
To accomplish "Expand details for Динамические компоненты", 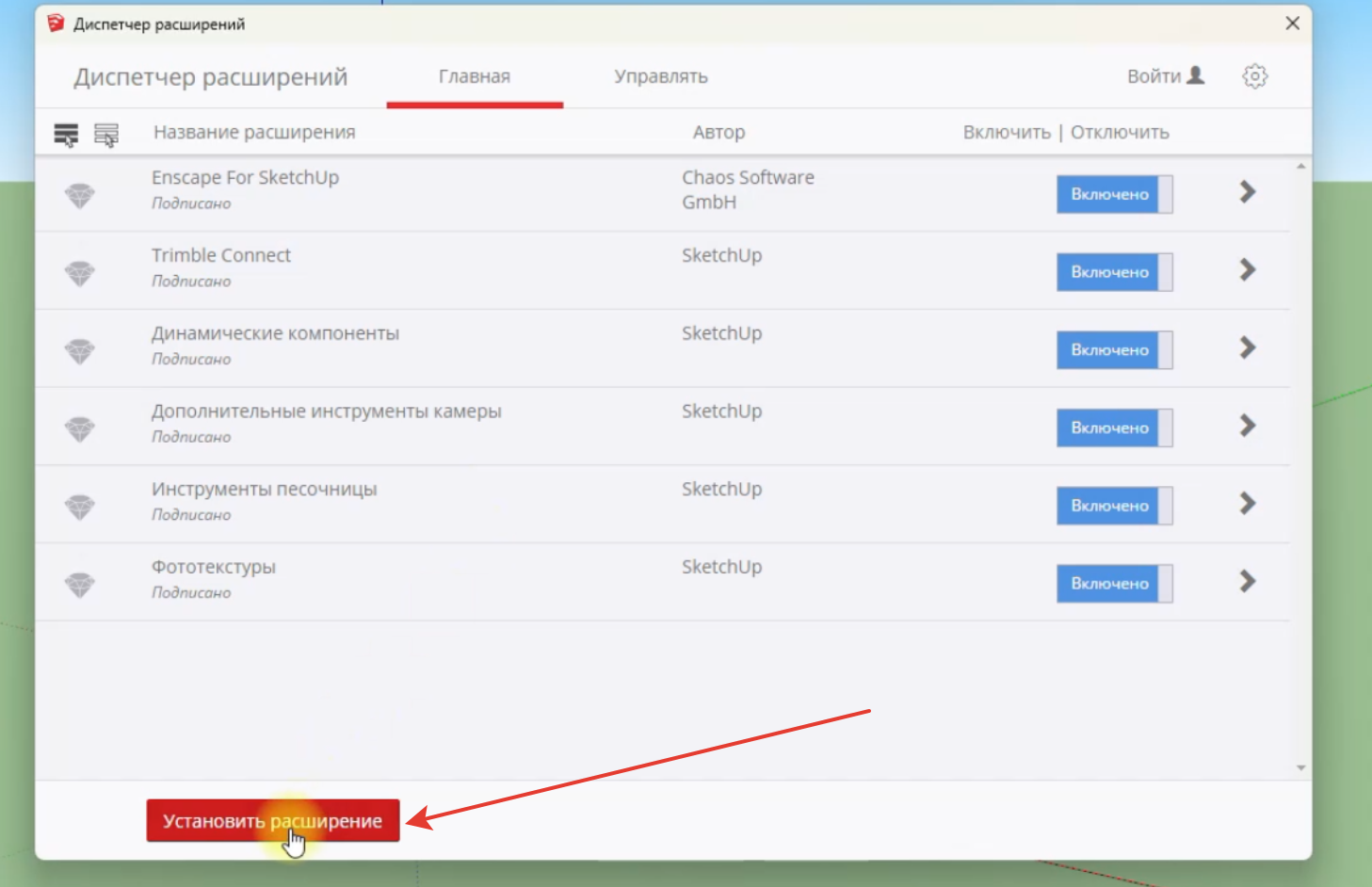I will click(1248, 348).
